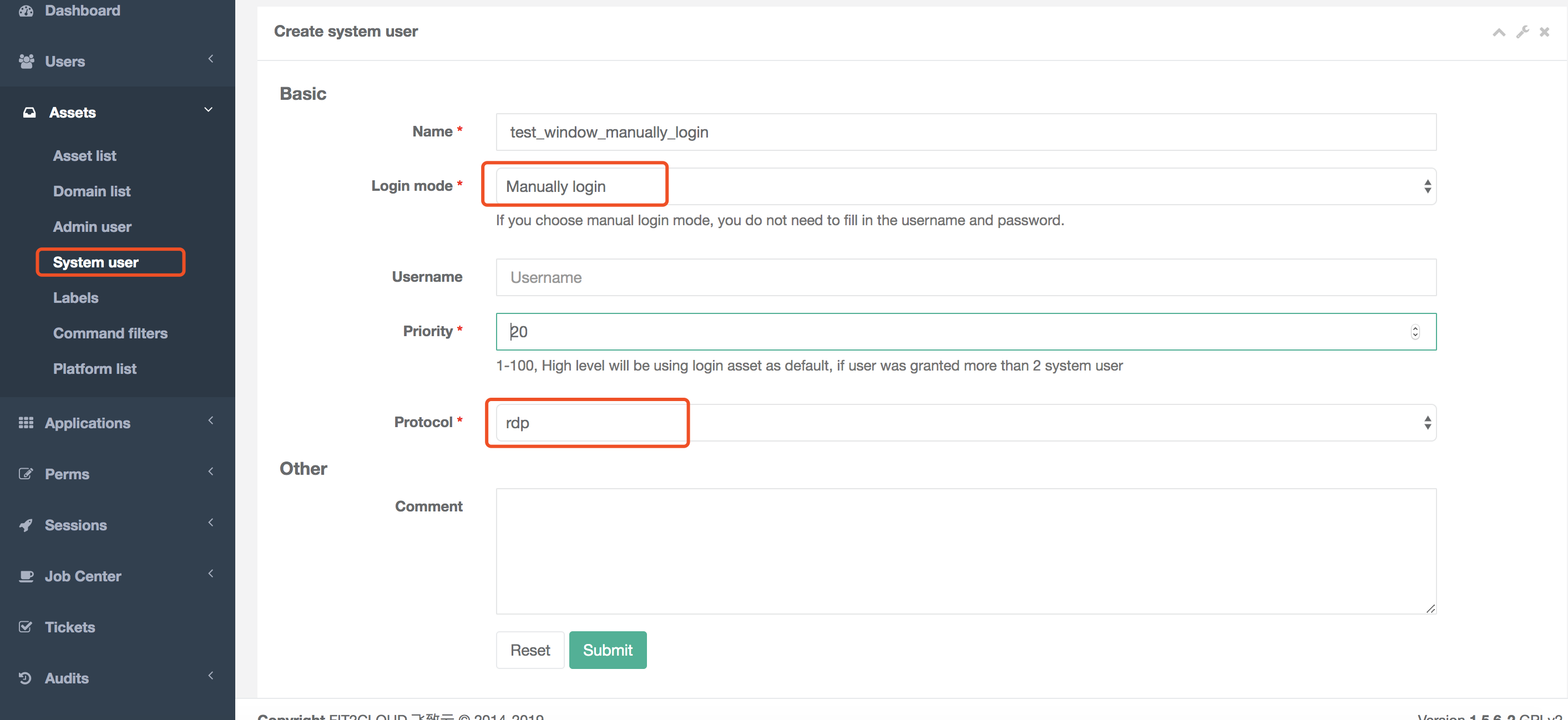Viewport: 1568px width, 720px height.
Task: Open the Command filters page
Action: [x=110, y=333]
